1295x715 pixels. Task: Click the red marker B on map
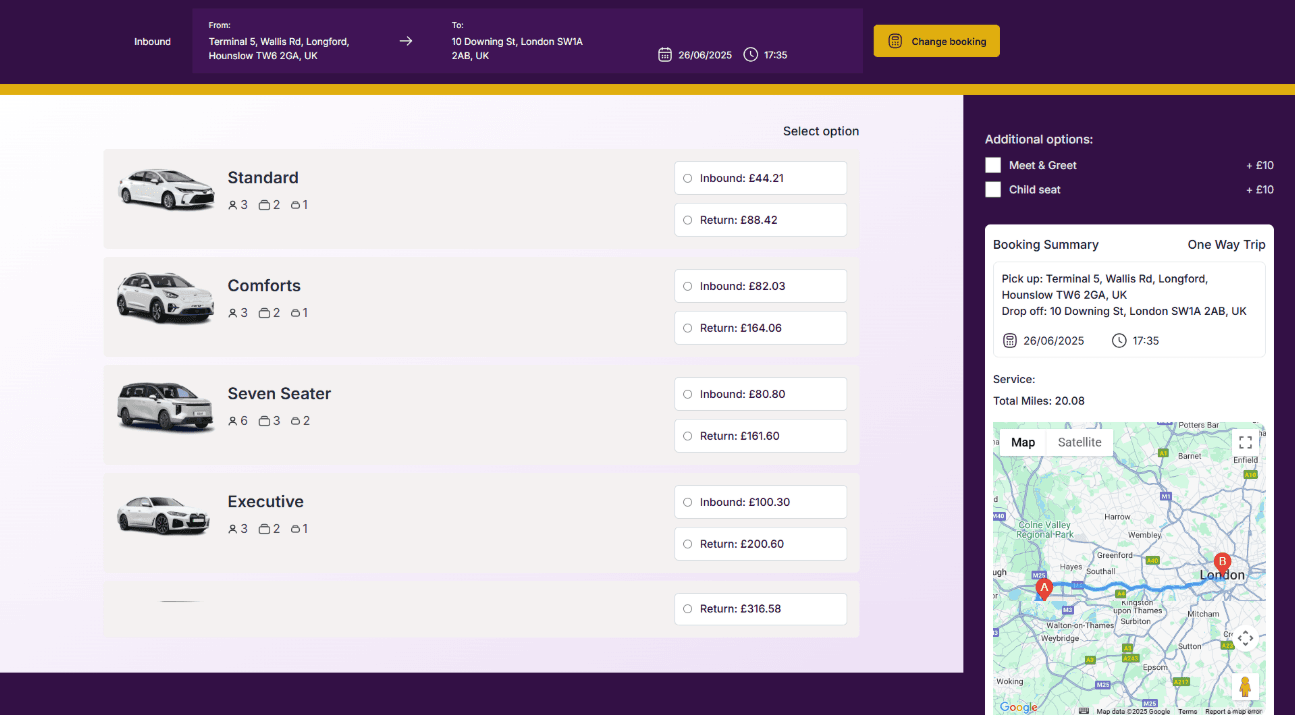(x=1221, y=561)
